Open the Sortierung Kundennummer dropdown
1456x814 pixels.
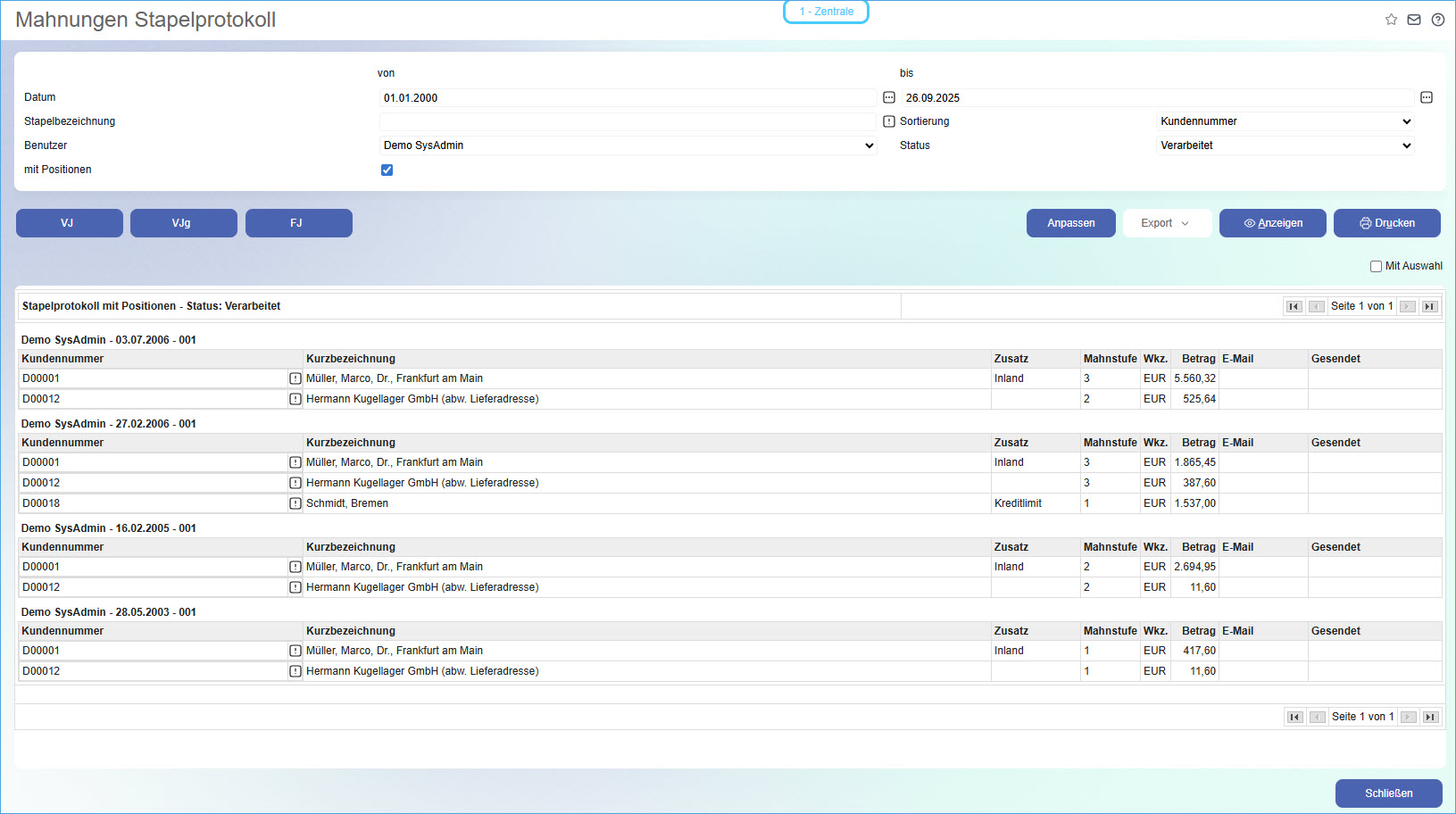click(1285, 121)
